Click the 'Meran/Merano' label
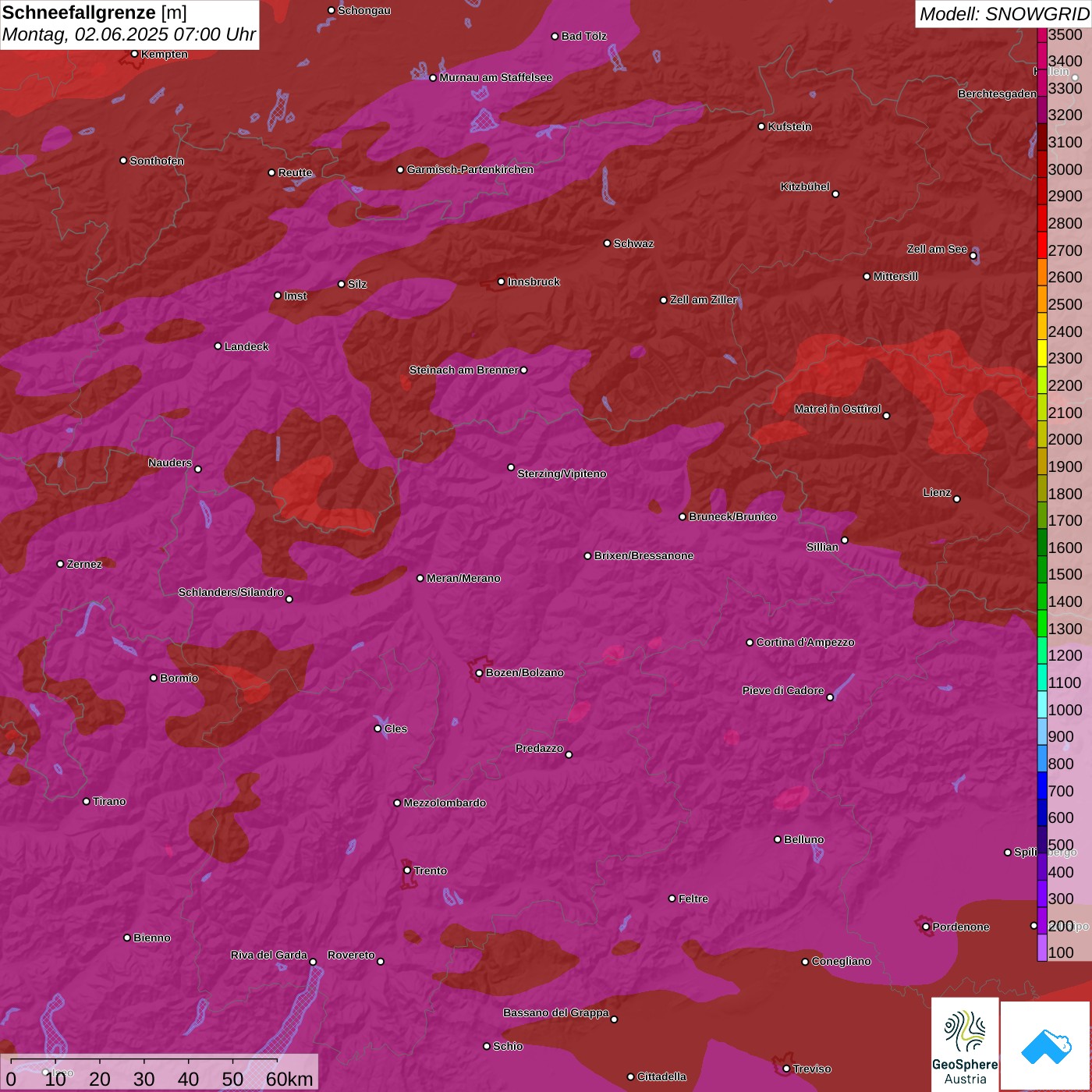This screenshot has width=1092, height=1092. tap(464, 578)
